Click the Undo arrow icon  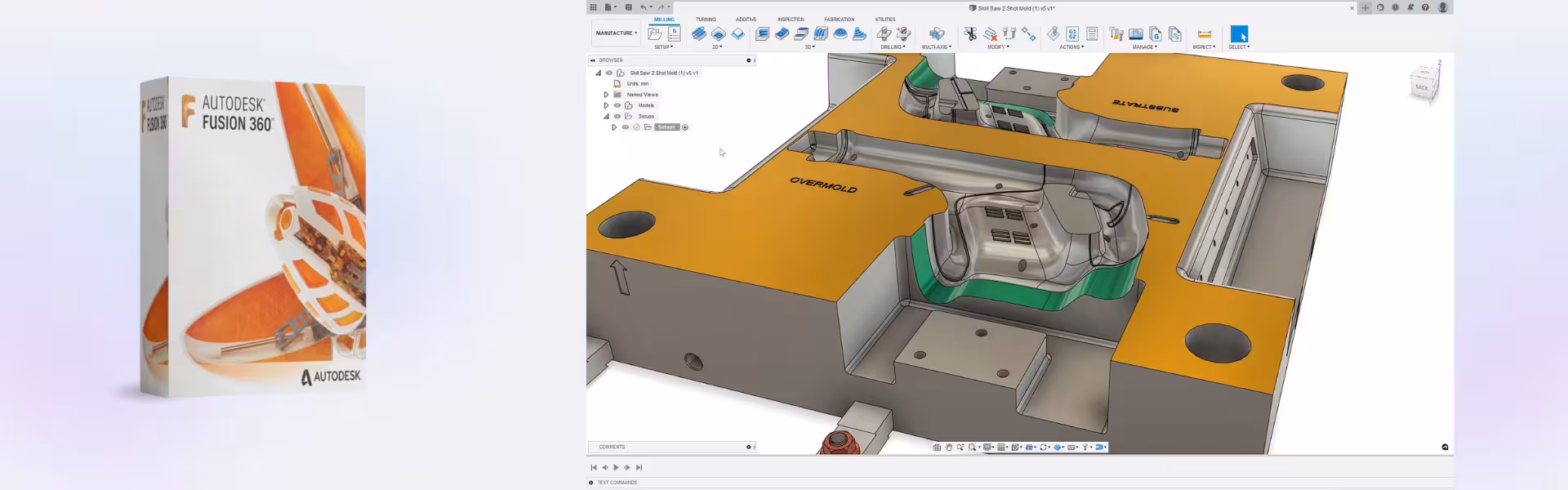[644, 7]
